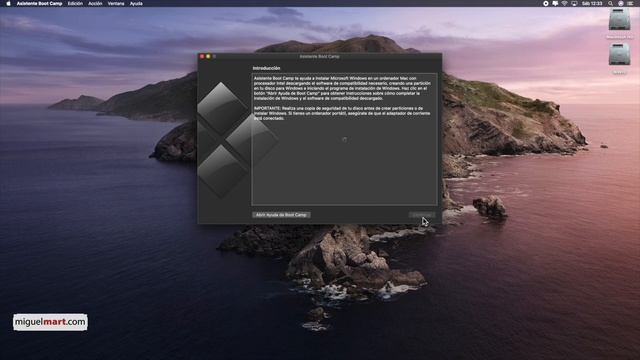The image size is (640, 360).
Task: Click the clock showing Sáb 12:33
Action: click(x=592, y=3)
